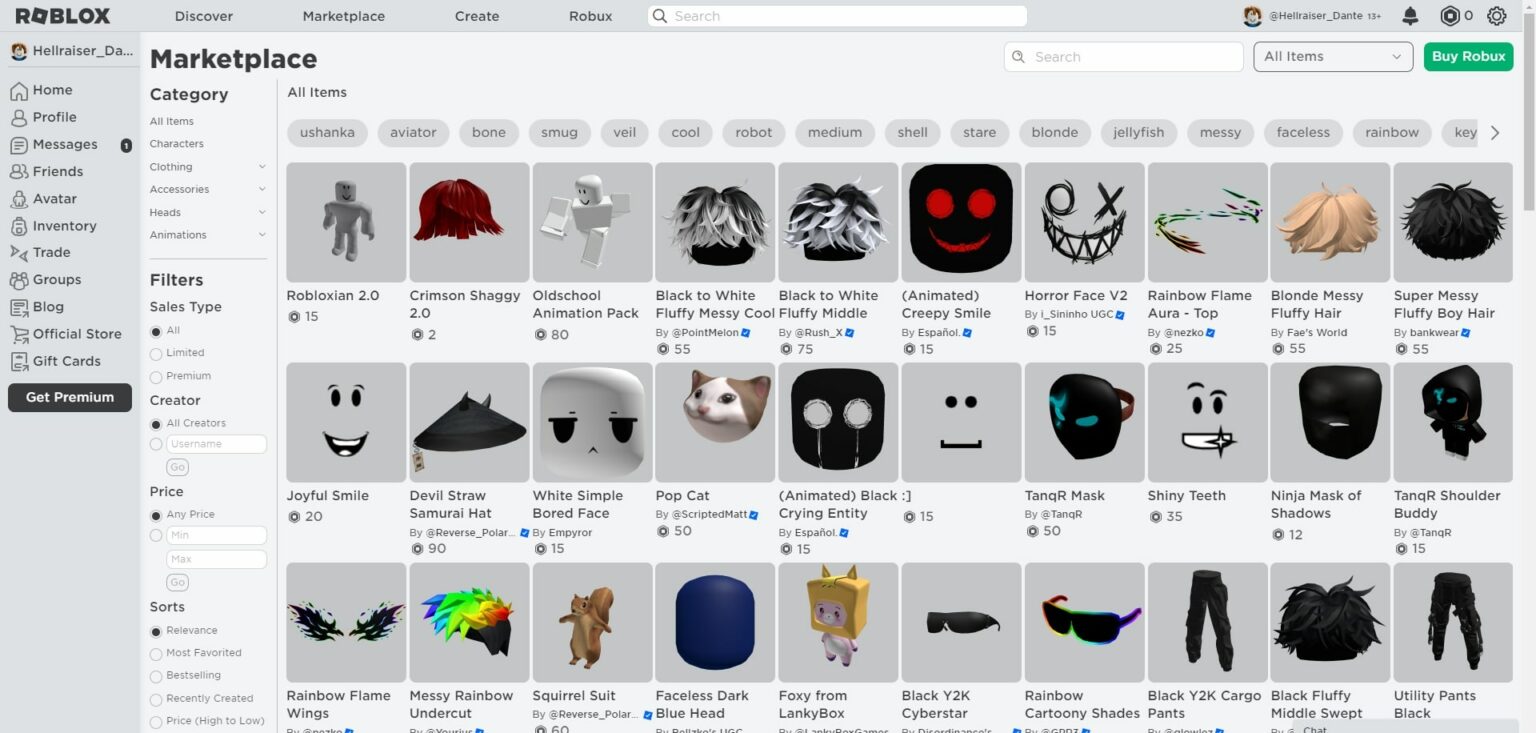
Task: Select the Limited sales type filter
Action: coord(156,352)
